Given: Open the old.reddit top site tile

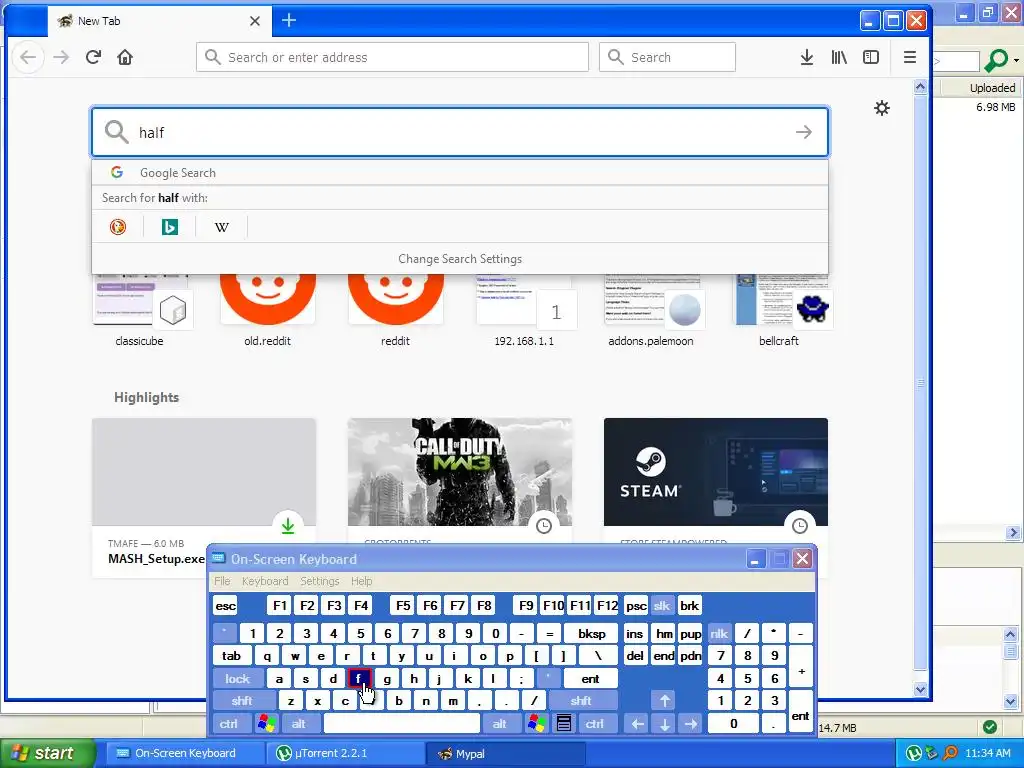Looking at the screenshot, I should 268,310.
